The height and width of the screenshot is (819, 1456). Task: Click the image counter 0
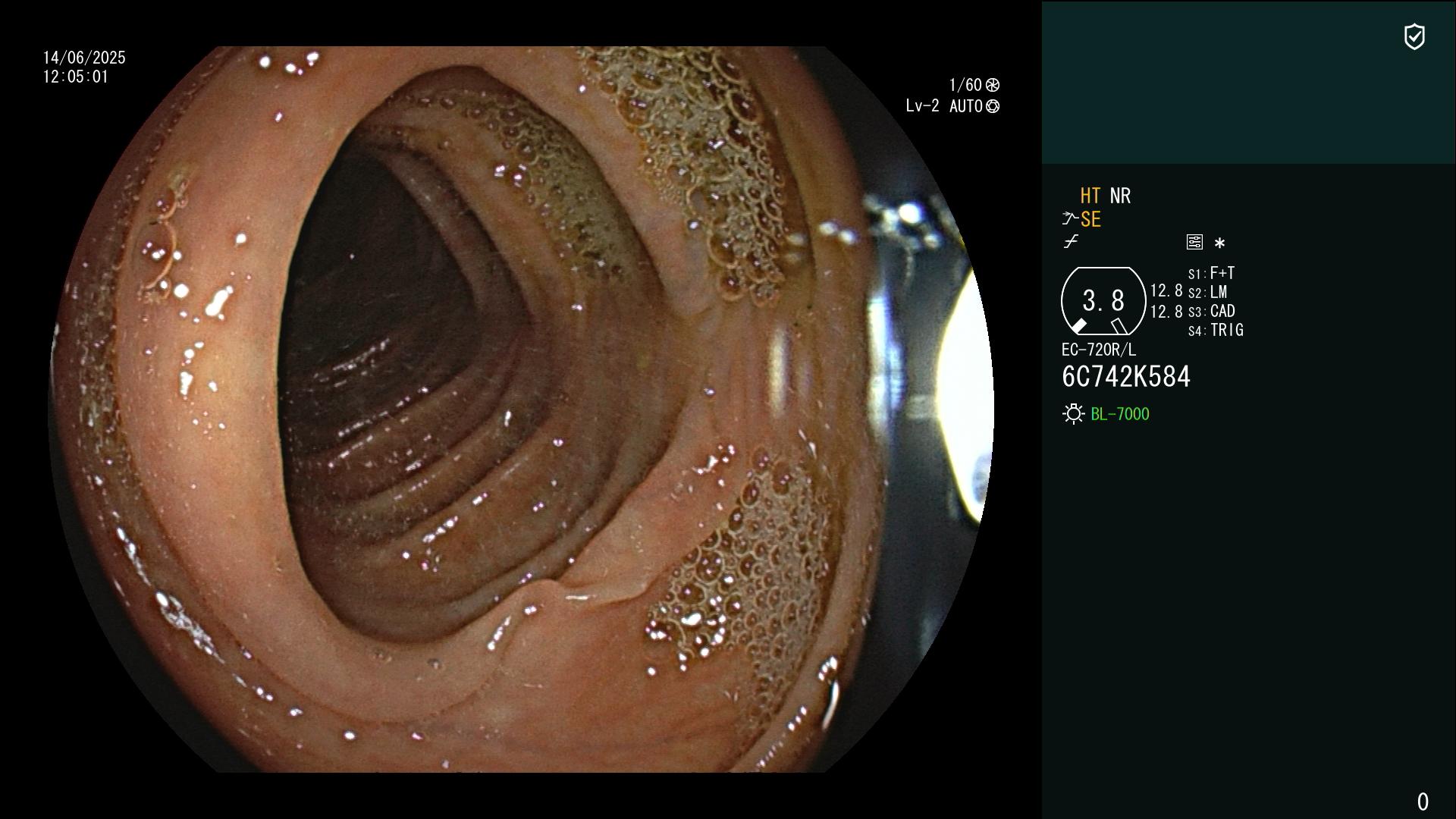coord(1423,802)
